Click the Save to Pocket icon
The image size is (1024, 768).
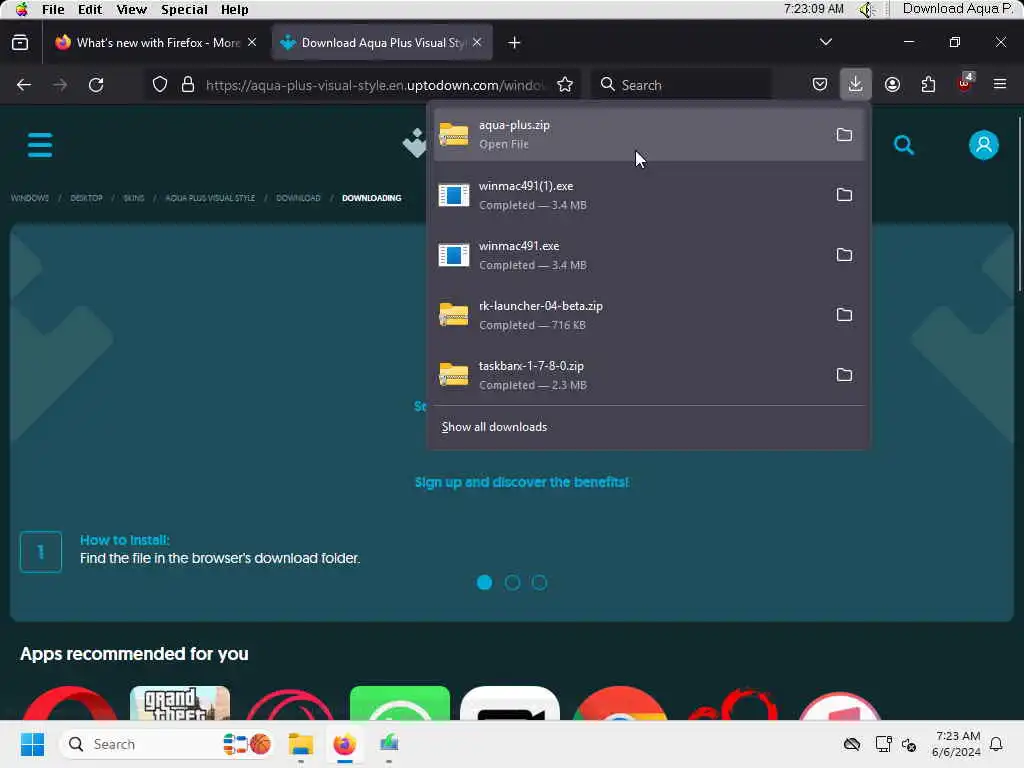(820, 84)
